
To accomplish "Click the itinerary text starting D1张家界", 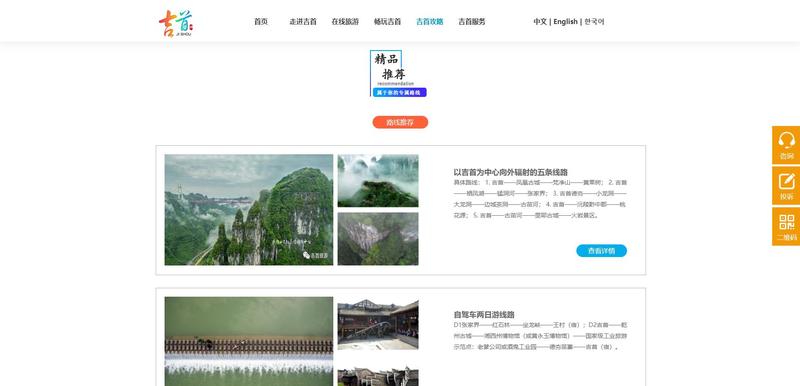I will pos(540,336).
